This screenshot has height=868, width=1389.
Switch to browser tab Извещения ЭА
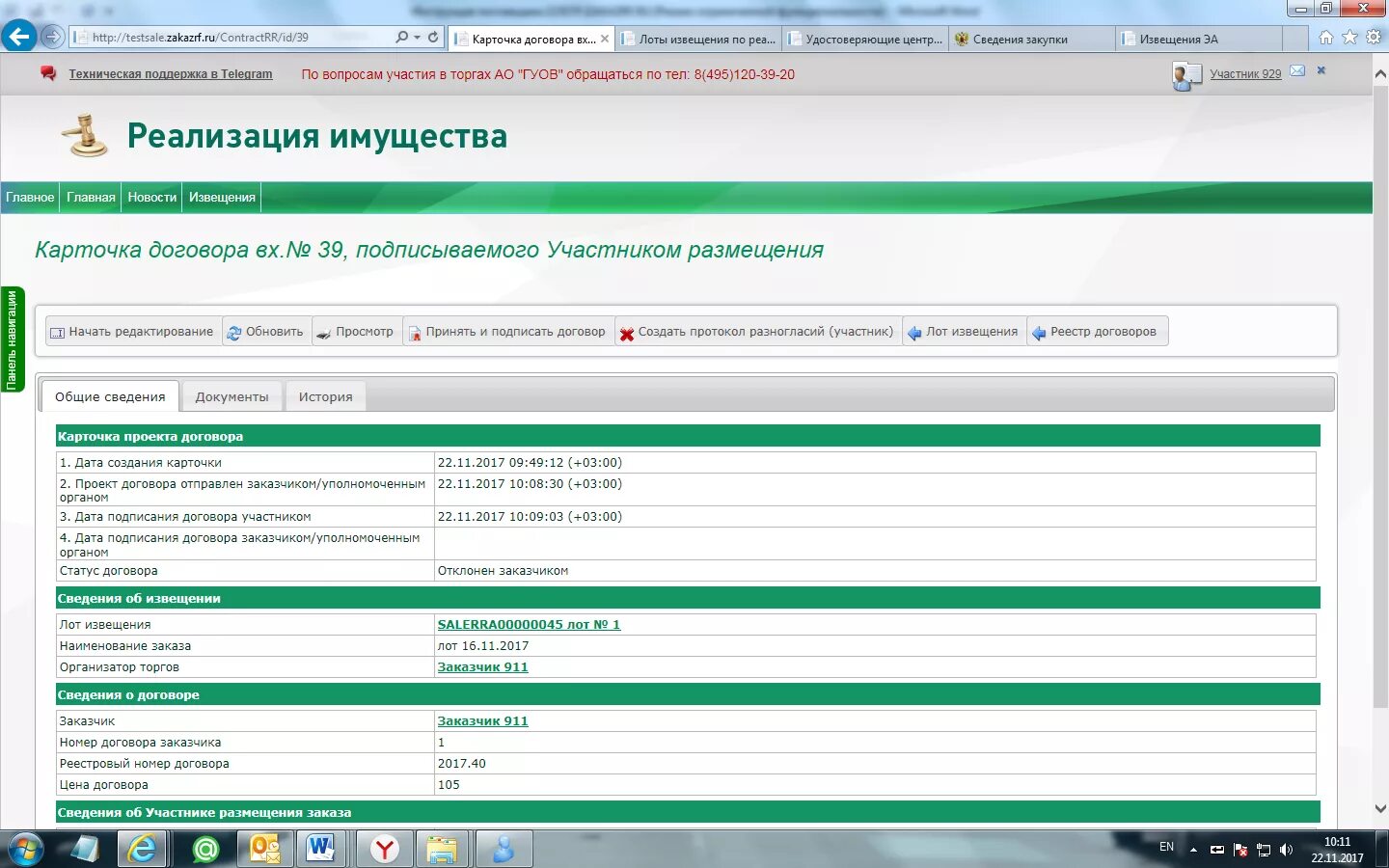coord(1199,40)
